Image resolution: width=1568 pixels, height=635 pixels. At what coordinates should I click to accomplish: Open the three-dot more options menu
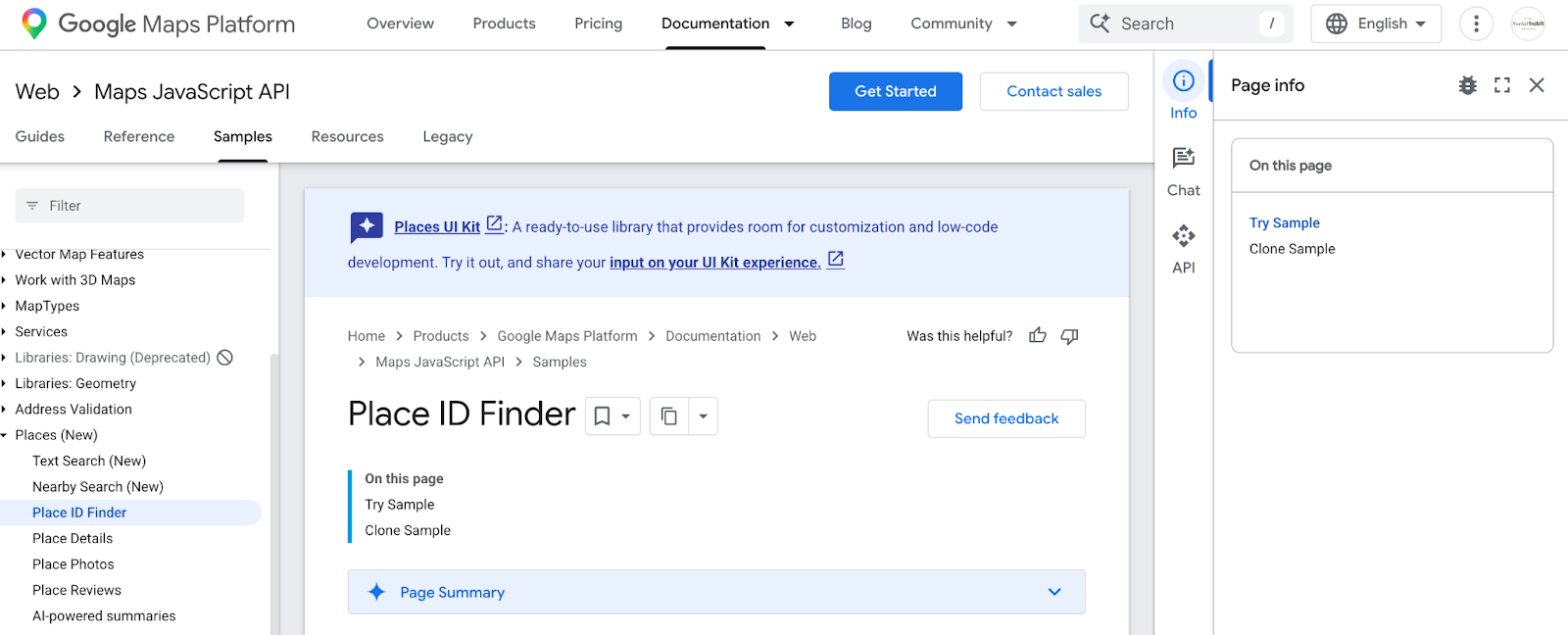pos(1476,24)
